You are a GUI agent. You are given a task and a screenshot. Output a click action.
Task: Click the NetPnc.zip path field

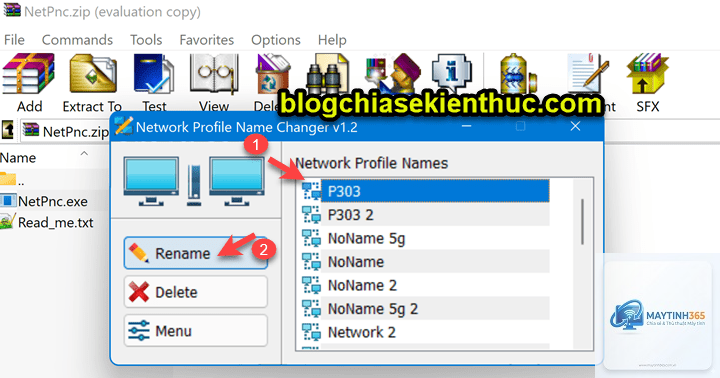coord(65,131)
